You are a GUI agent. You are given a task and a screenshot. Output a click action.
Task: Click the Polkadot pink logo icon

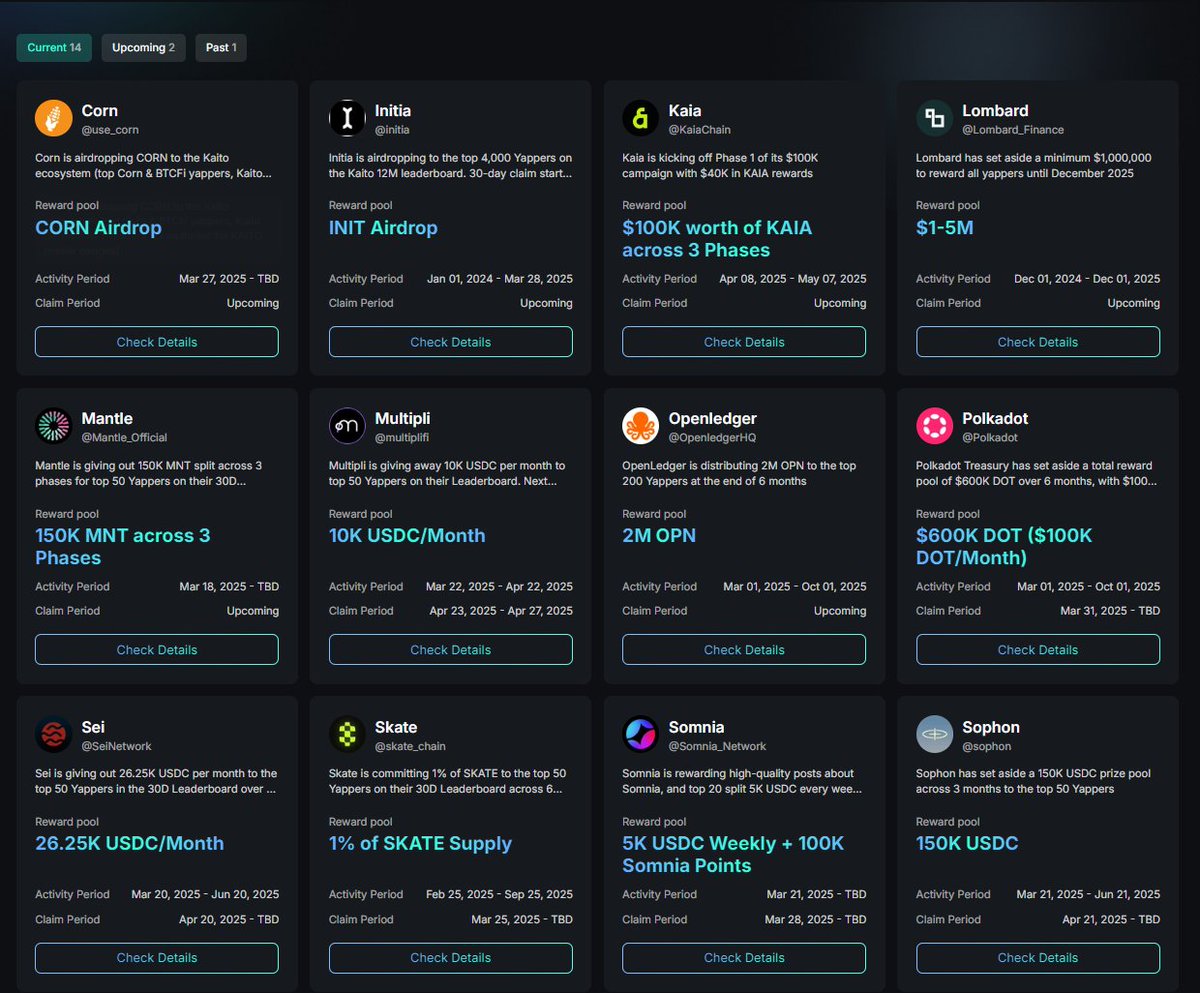click(x=934, y=426)
